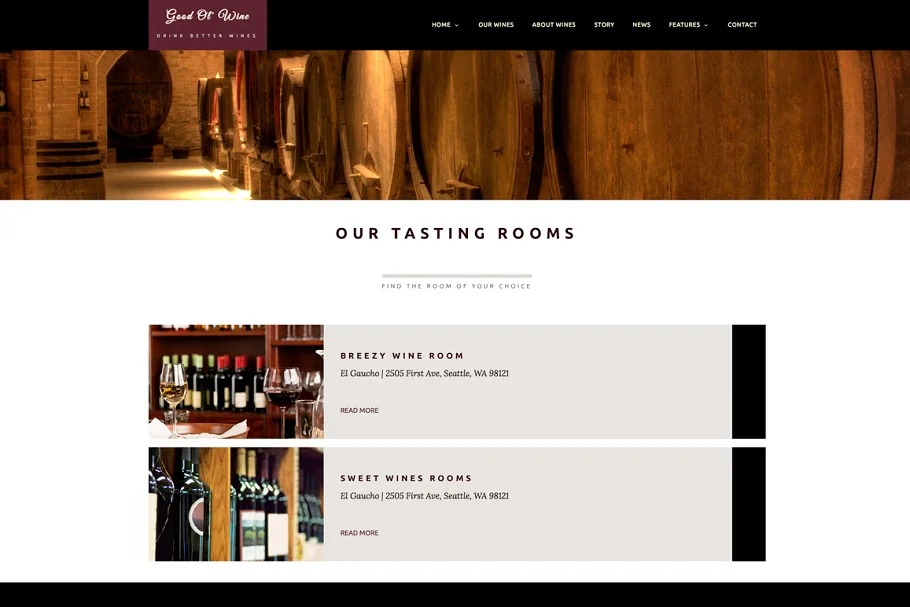Open the Sweet Wines Rooms title
Image resolution: width=910 pixels, height=607 pixels.
(x=406, y=478)
